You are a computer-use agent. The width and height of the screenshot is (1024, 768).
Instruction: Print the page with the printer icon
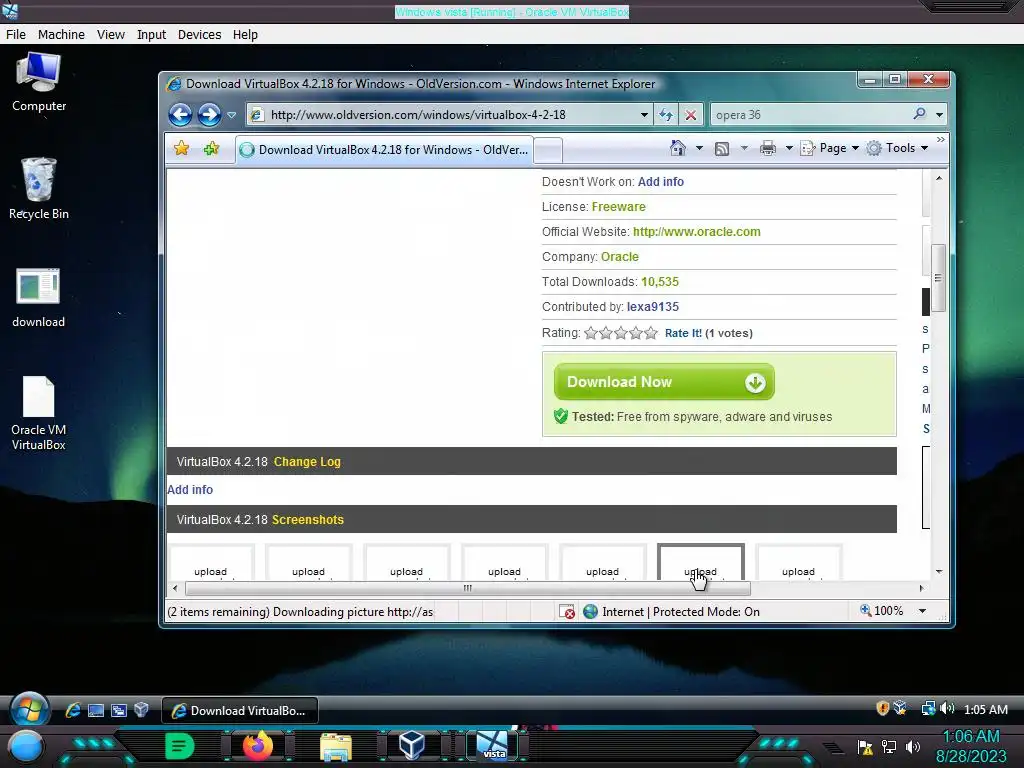point(768,148)
